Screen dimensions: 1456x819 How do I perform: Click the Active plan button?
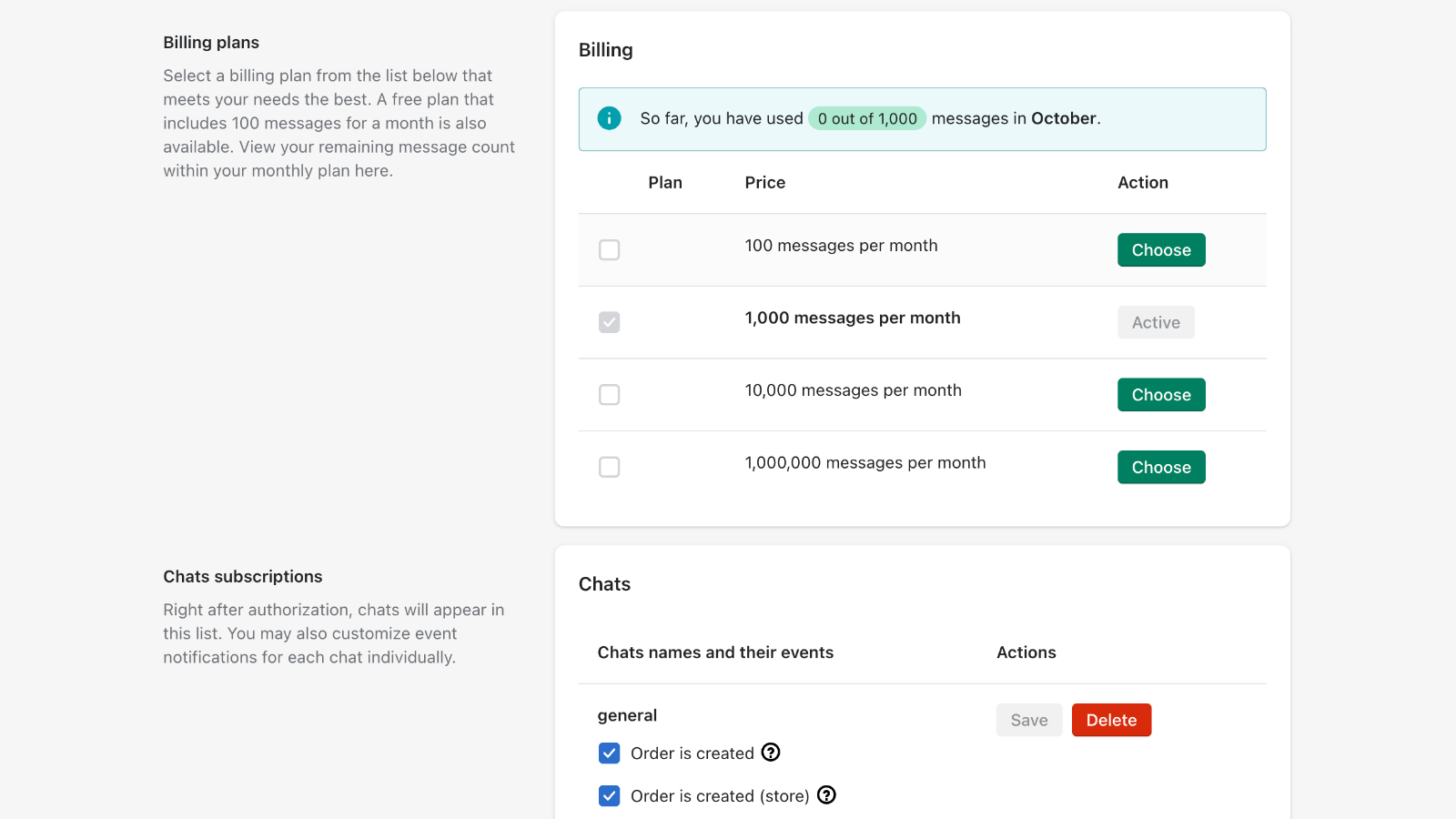[x=1156, y=322]
